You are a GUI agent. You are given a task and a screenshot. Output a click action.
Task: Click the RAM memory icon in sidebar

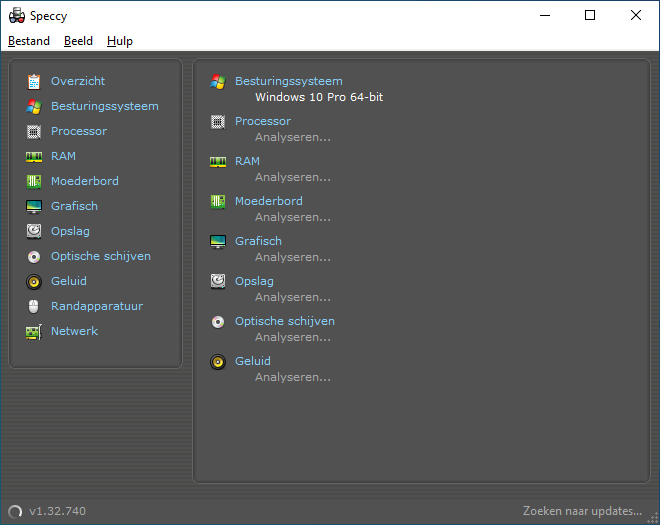coord(34,156)
